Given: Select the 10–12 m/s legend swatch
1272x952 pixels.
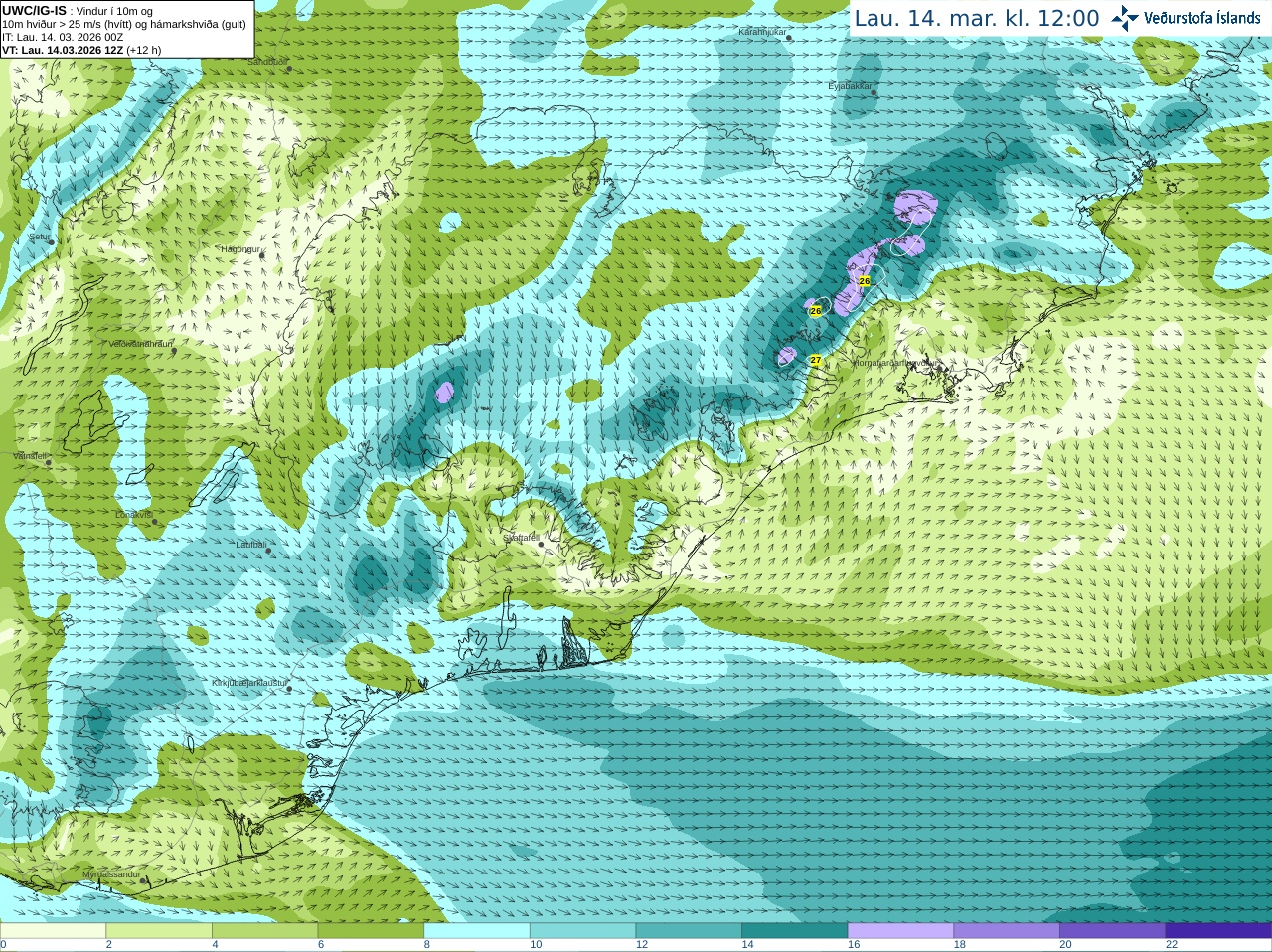Looking at the screenshot, I should [582, 931].
